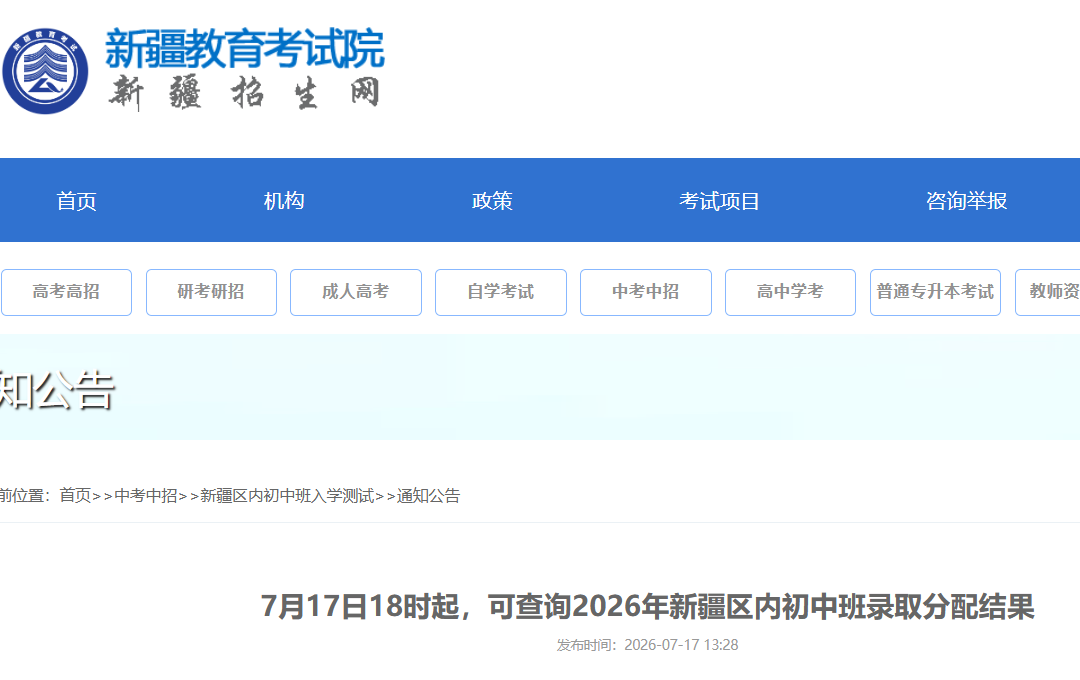The image size is (1080, 680).
Task: Click the 研考研招 category button
Action: point(211,292)
